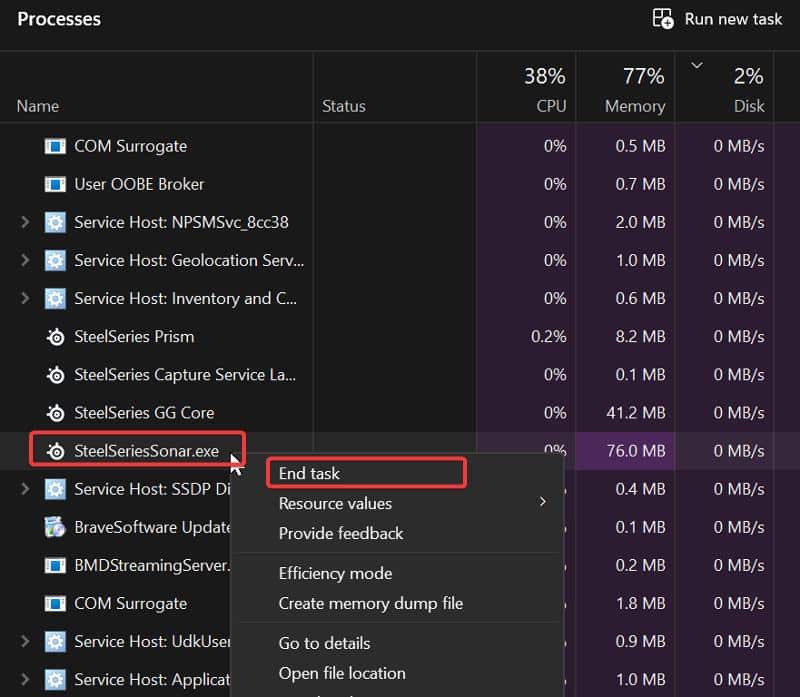Select Create memory dump file

point(371,604)
